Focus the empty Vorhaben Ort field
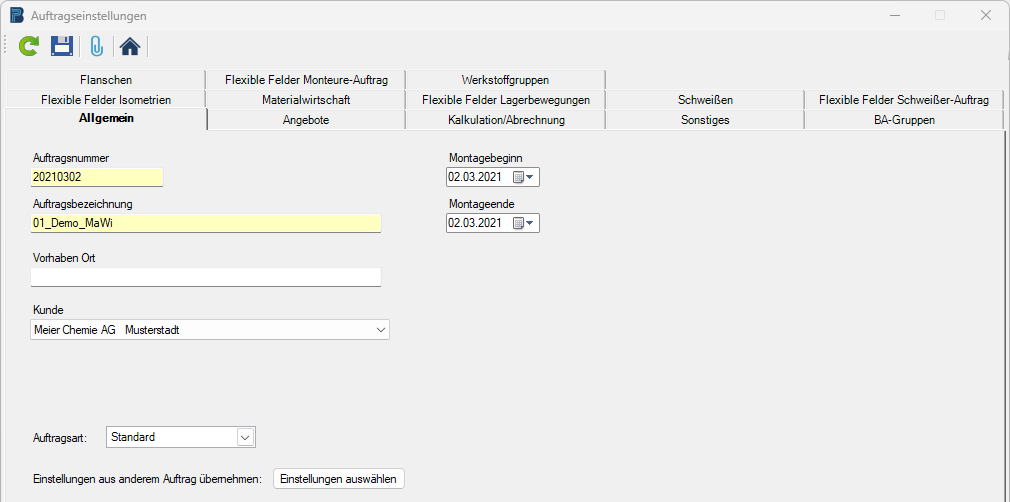Viewport: 1010px width, 502px height. [205, 277]
